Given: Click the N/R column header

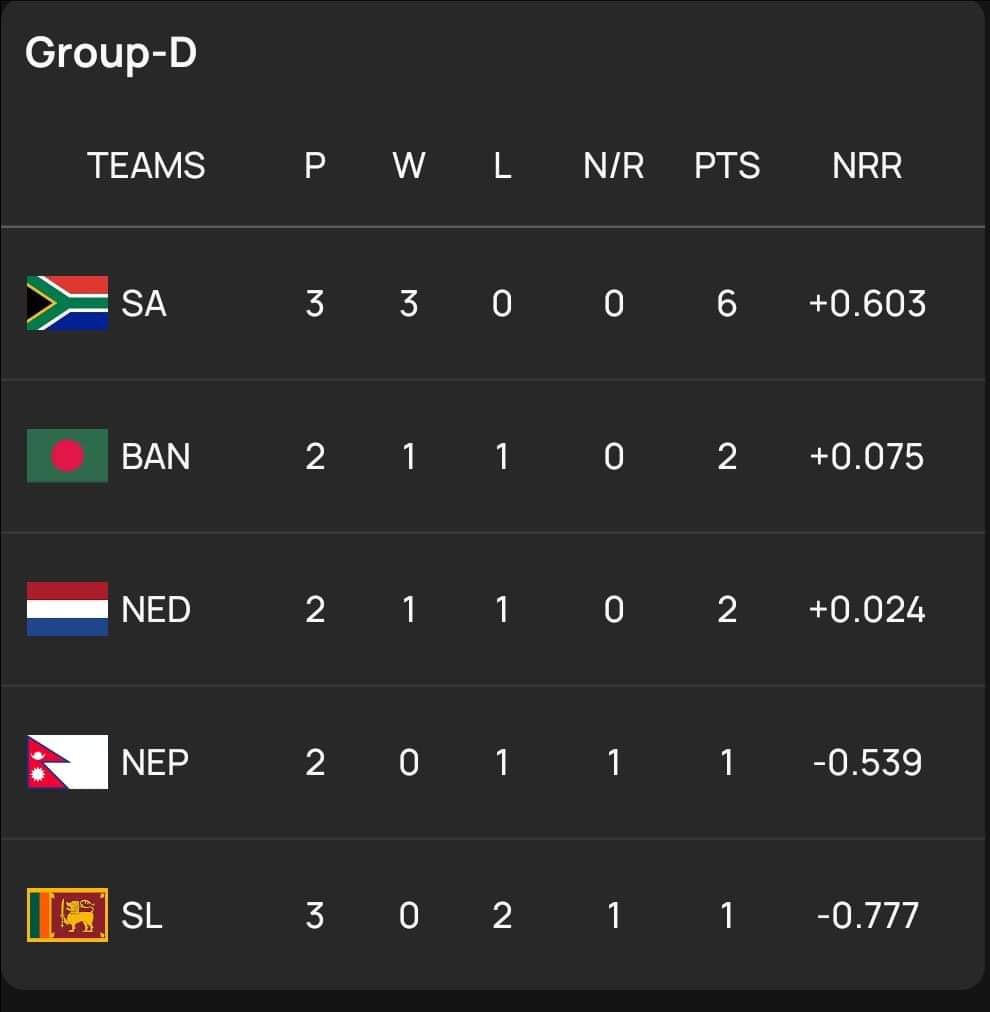Looking at the screenshot, I should click(x=613, y=165).
